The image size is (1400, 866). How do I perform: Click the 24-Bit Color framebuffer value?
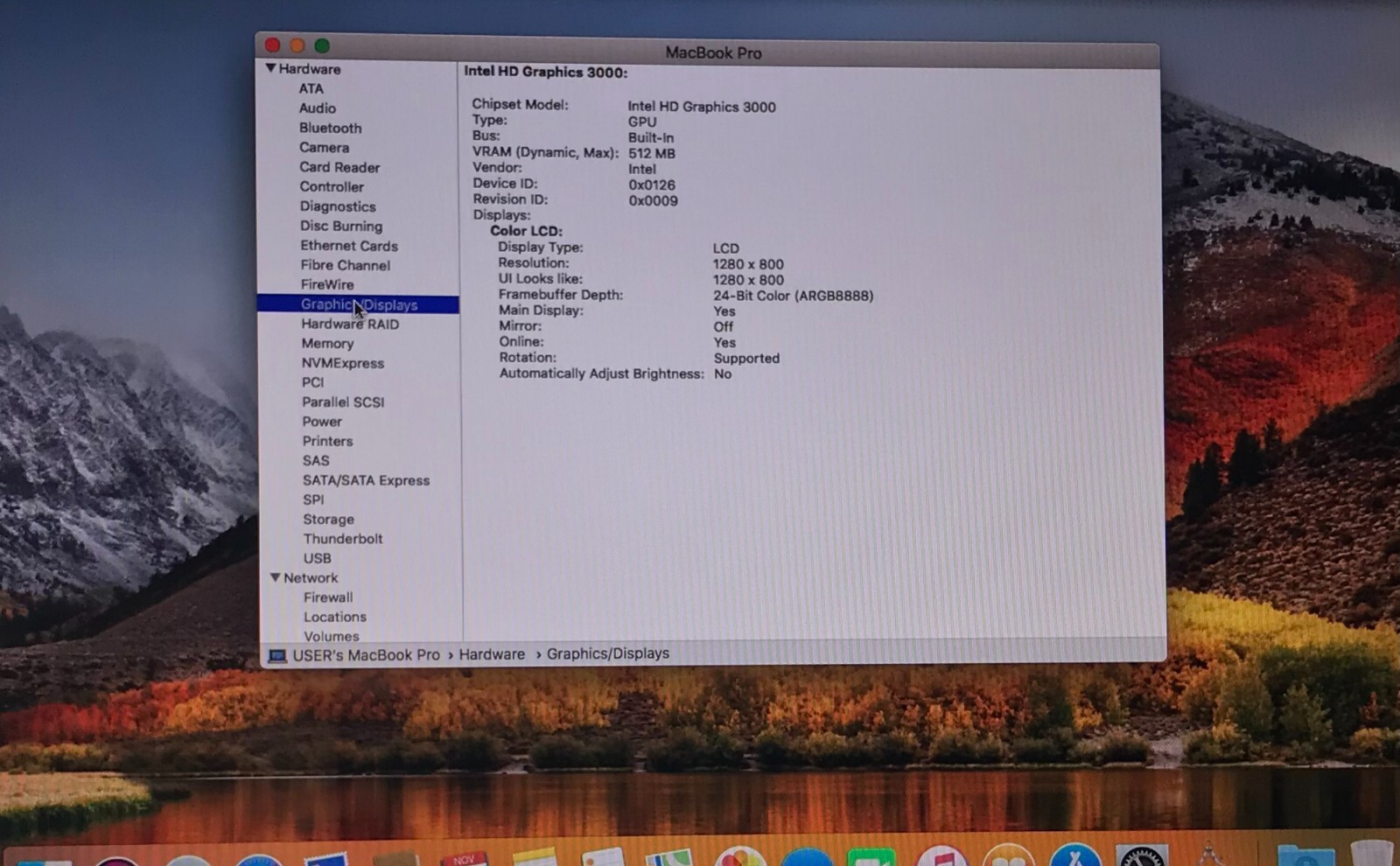pyautogui.click(x=793, y=296)
